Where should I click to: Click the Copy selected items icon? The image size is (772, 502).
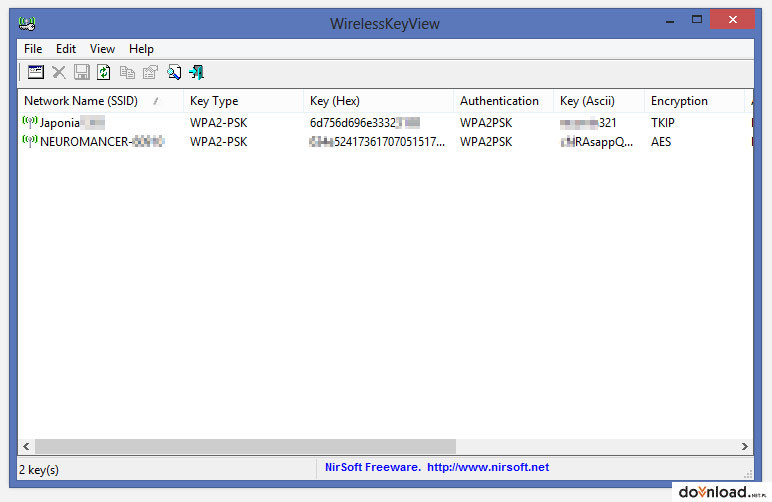pyautogui.click(x=127, y=72)
